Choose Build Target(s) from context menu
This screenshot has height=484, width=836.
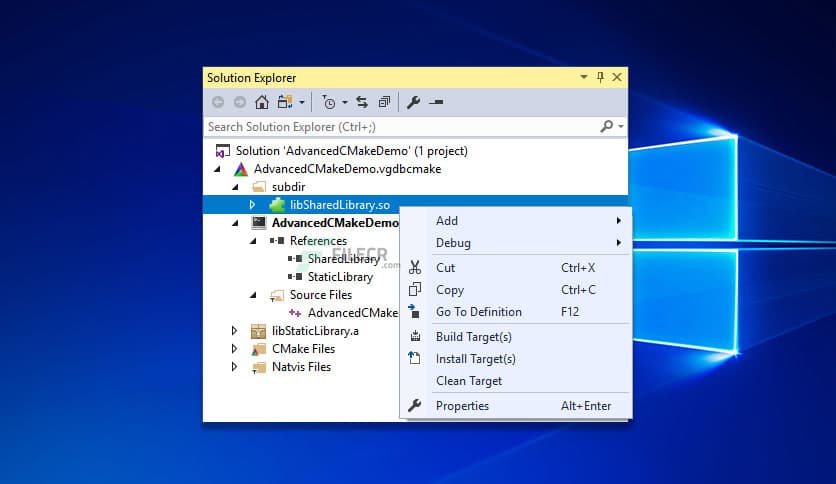pyautogui.click(x=473, y=337)
